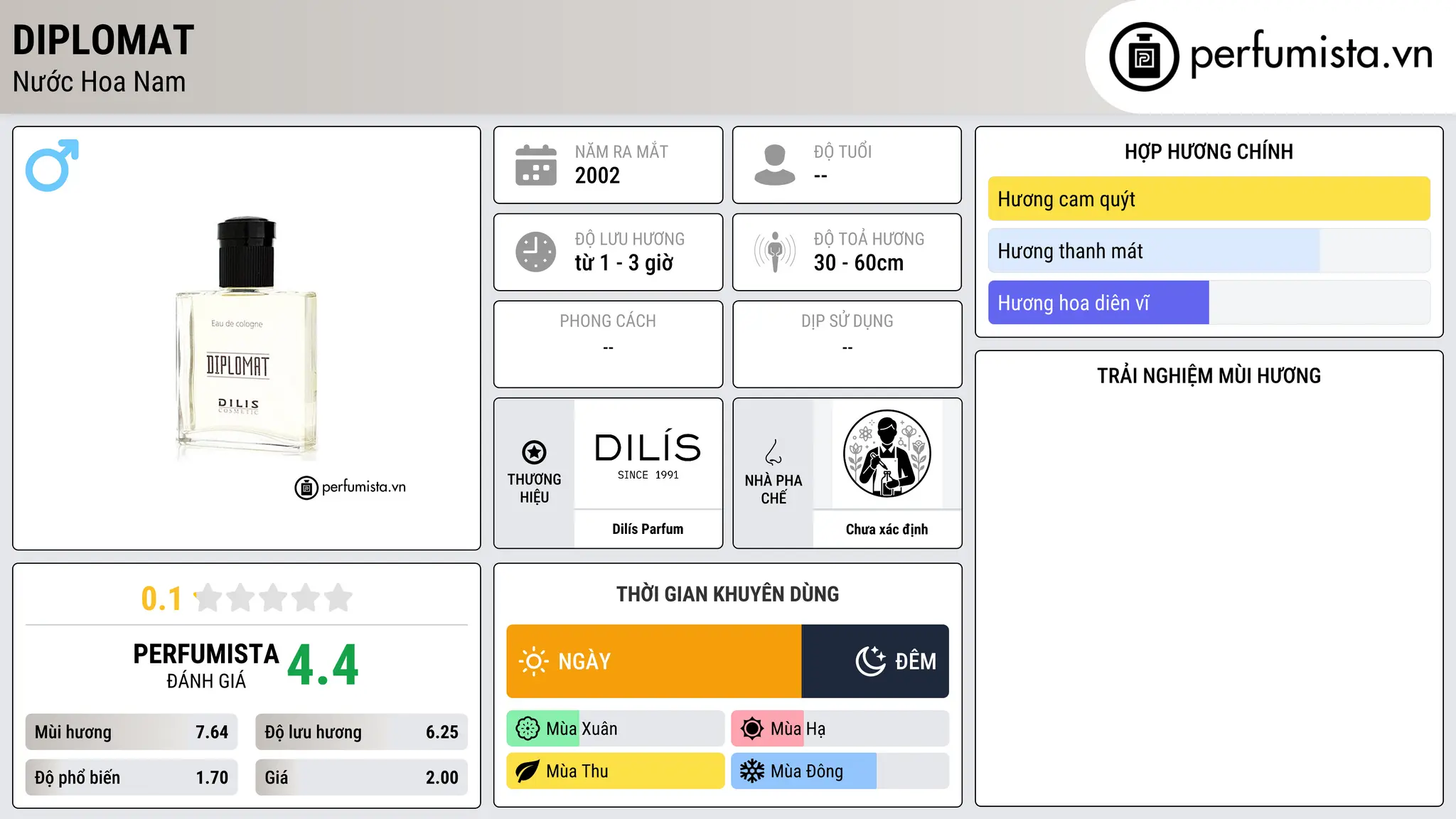Click the green 4.4 Perfumista rating
The height and width of the screenshot is (819, 1456).
click(323, 665)
